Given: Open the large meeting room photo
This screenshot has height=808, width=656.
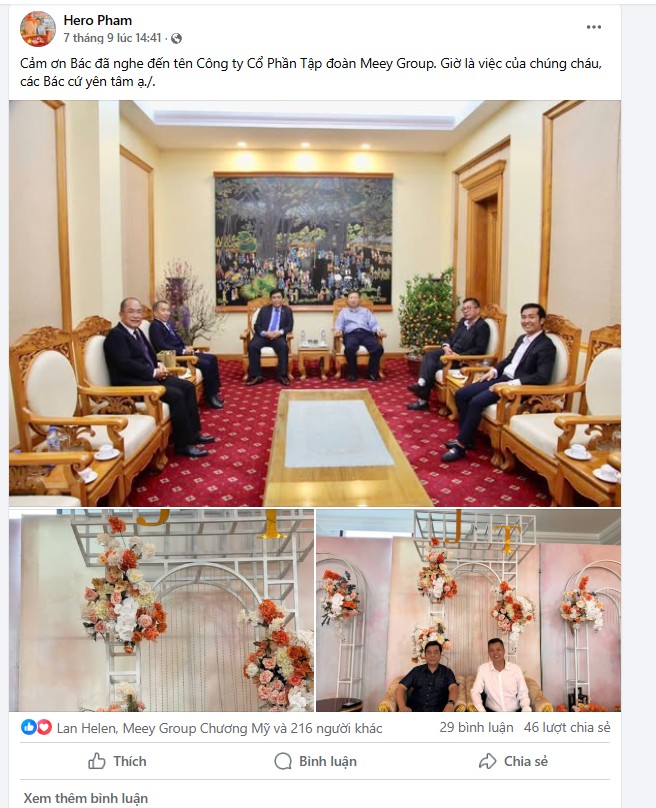Looking at the screenshot, I should (315, 304).
